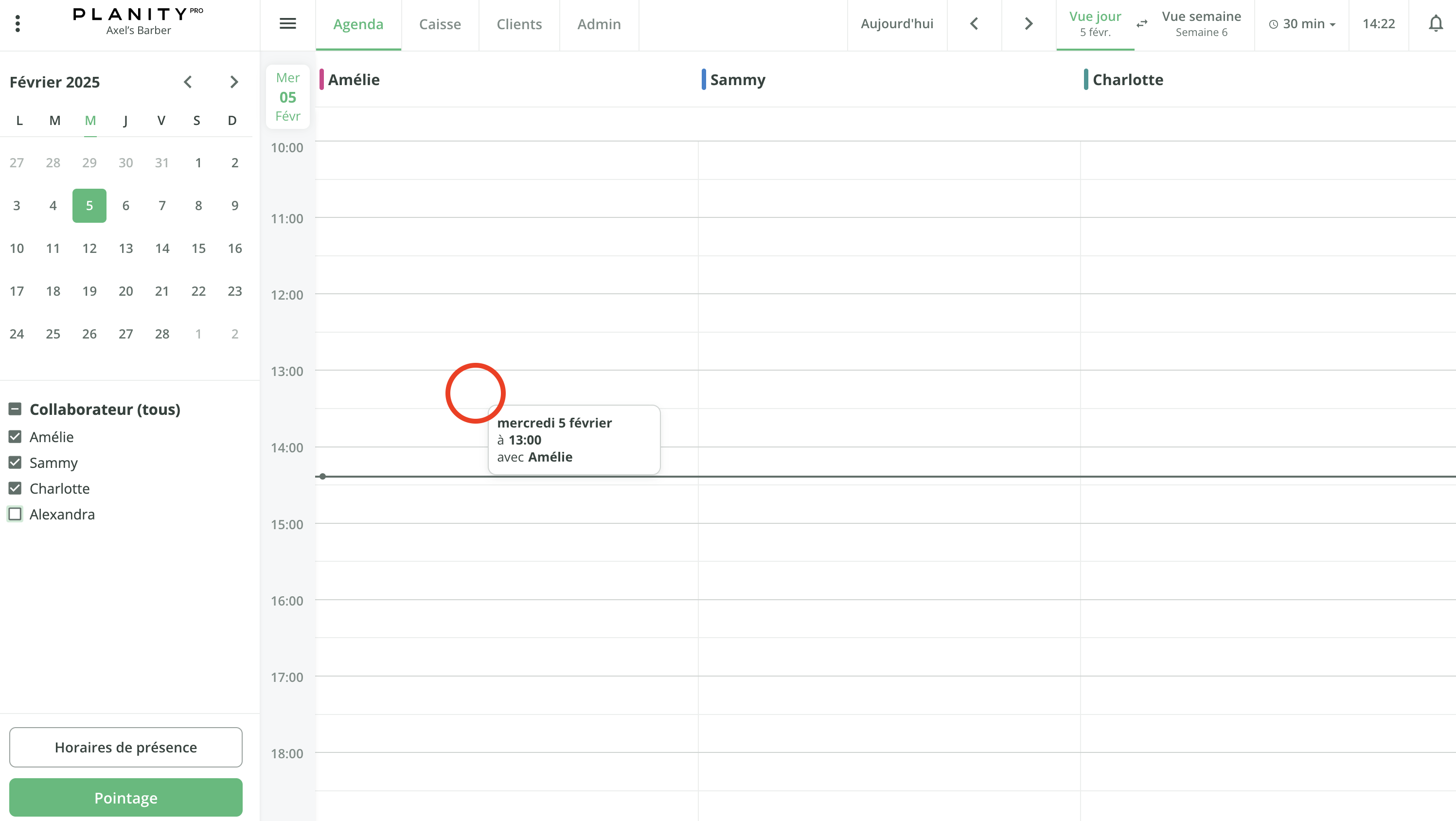The width and height of the screenshot is (1456, 821).
Task: Select February 14 in the mini calendar
Action: [x=162, y=248]
